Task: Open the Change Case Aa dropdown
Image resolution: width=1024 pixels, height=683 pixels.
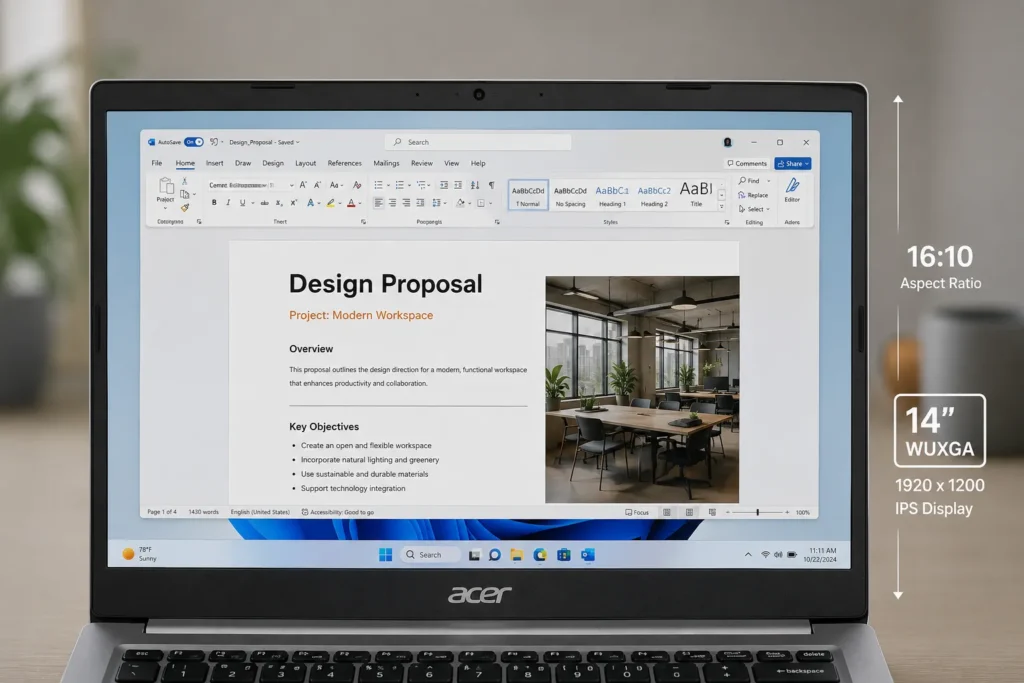Action: 336,185
